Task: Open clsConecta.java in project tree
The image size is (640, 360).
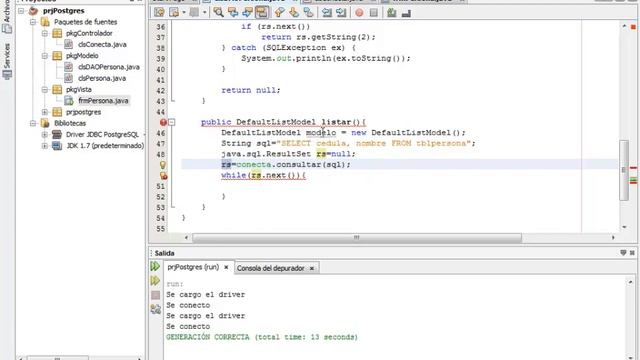Action: pyautogui.click(x=102, y=44)
